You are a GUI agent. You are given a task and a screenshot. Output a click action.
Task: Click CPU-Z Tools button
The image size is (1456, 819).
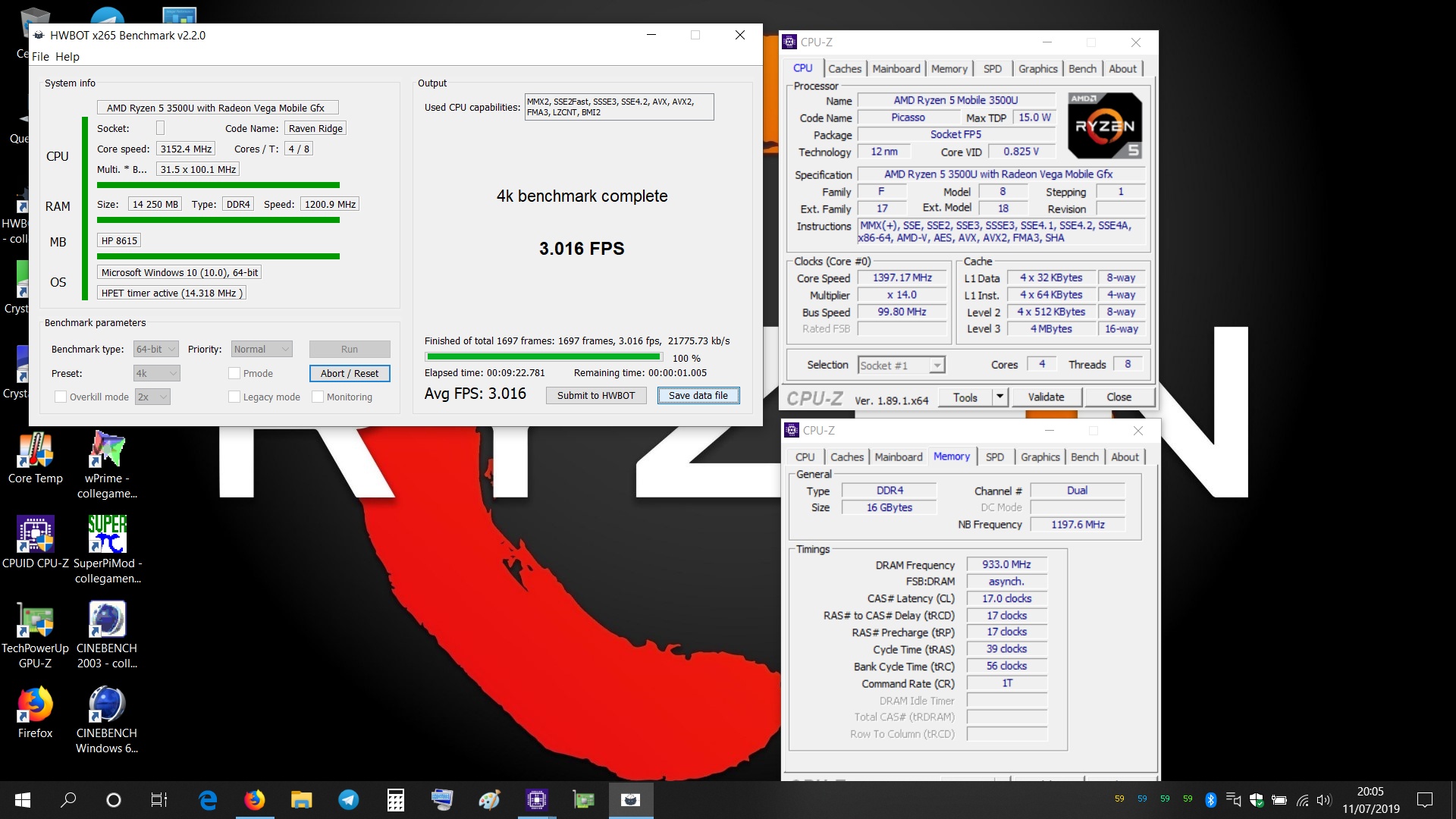coord(965,397)
